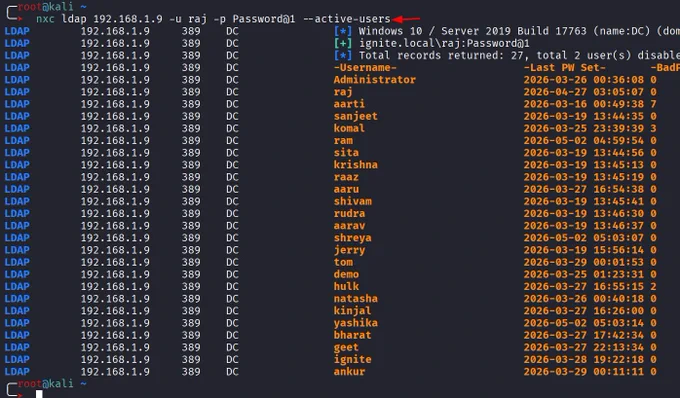Click the date '2026-03-28 19:22:18' for ignite
Image resolution: width=680 pixels, height=398 pixels.
(x=583, y=359)
